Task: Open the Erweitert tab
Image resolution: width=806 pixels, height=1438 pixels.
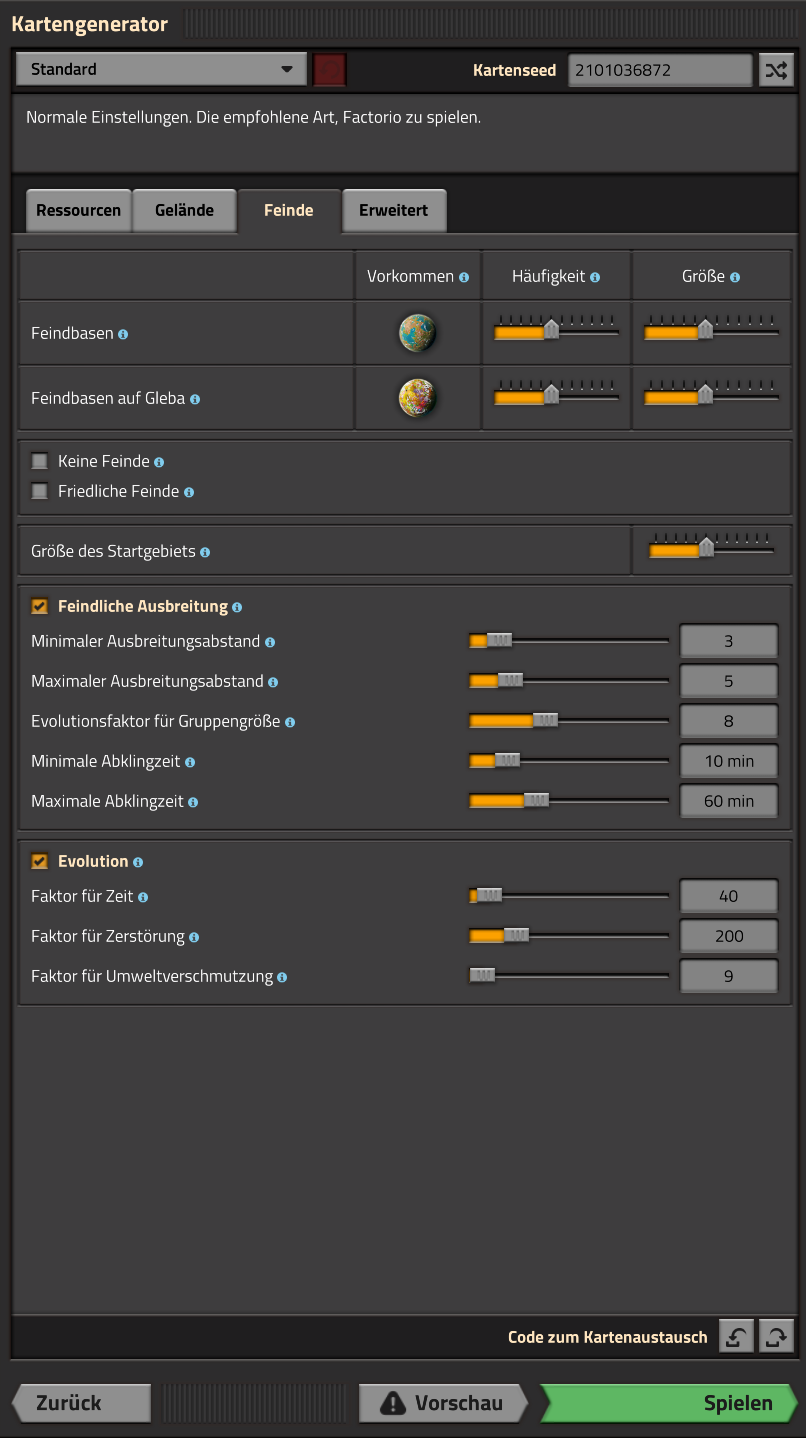Action: (x=394, y=210)
